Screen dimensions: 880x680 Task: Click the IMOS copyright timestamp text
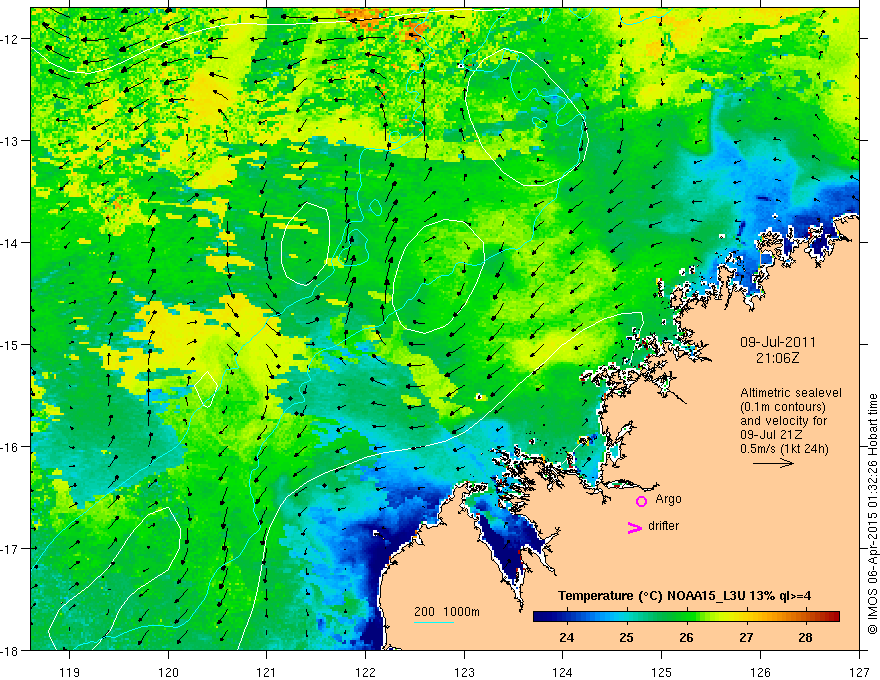tap(872, 514)
